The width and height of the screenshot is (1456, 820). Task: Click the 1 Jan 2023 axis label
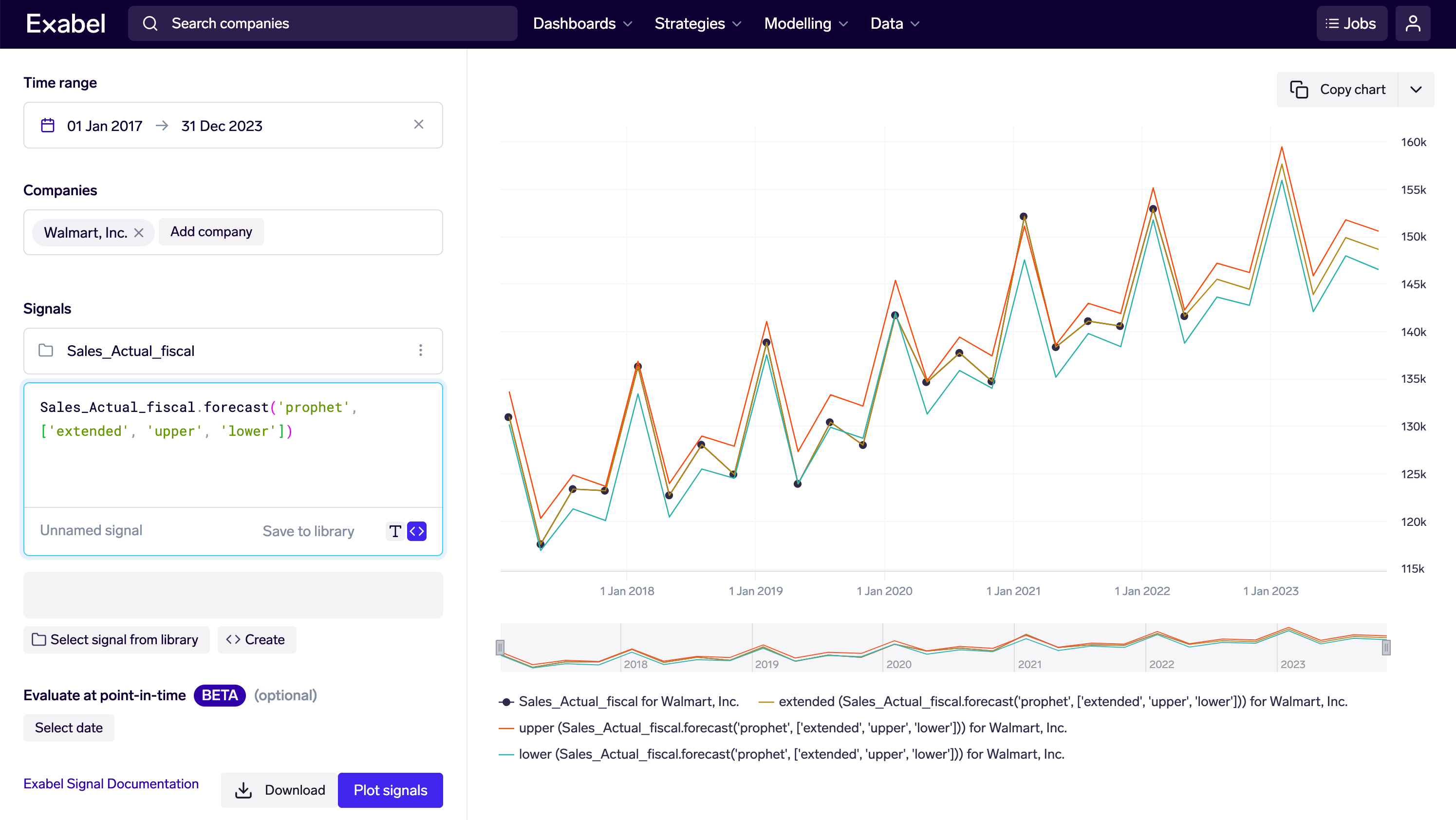[x=1270, y=591]
